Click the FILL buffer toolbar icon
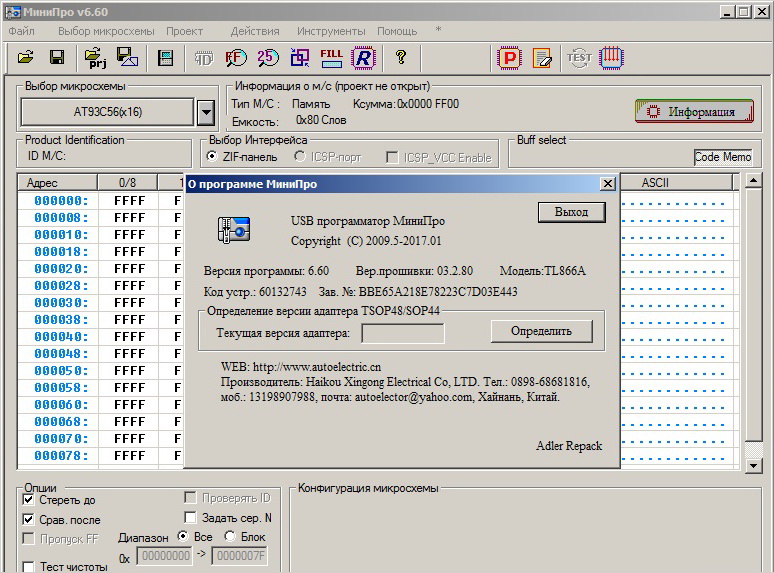Viewport: 774px width, 573px height. coord(331,58)
